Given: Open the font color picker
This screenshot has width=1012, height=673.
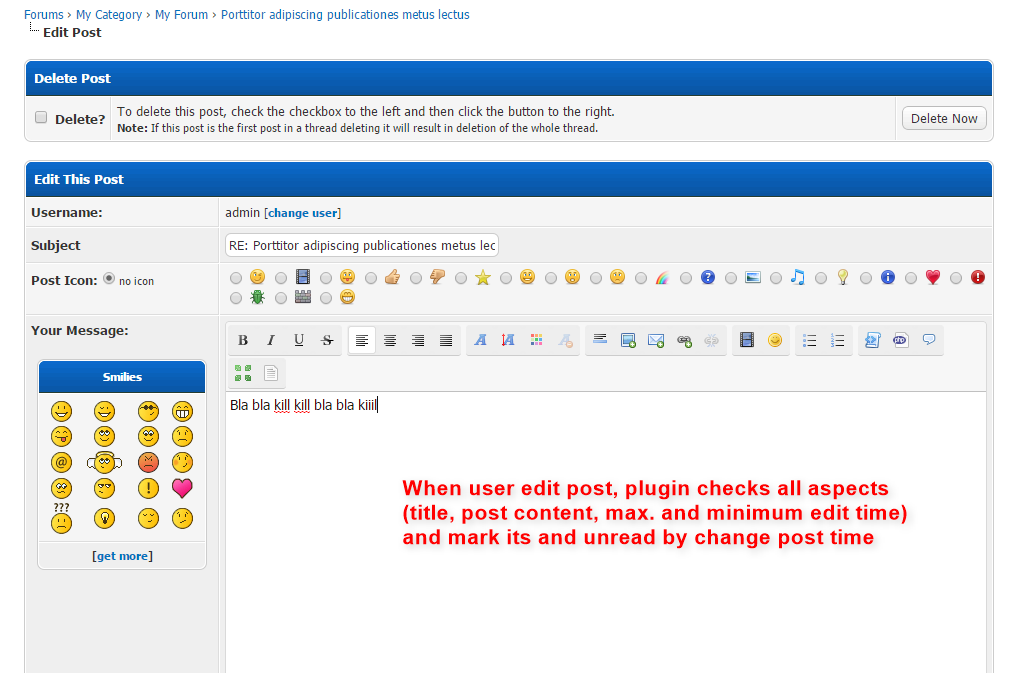Looking at the screenshot, I should tap(537, 341).
